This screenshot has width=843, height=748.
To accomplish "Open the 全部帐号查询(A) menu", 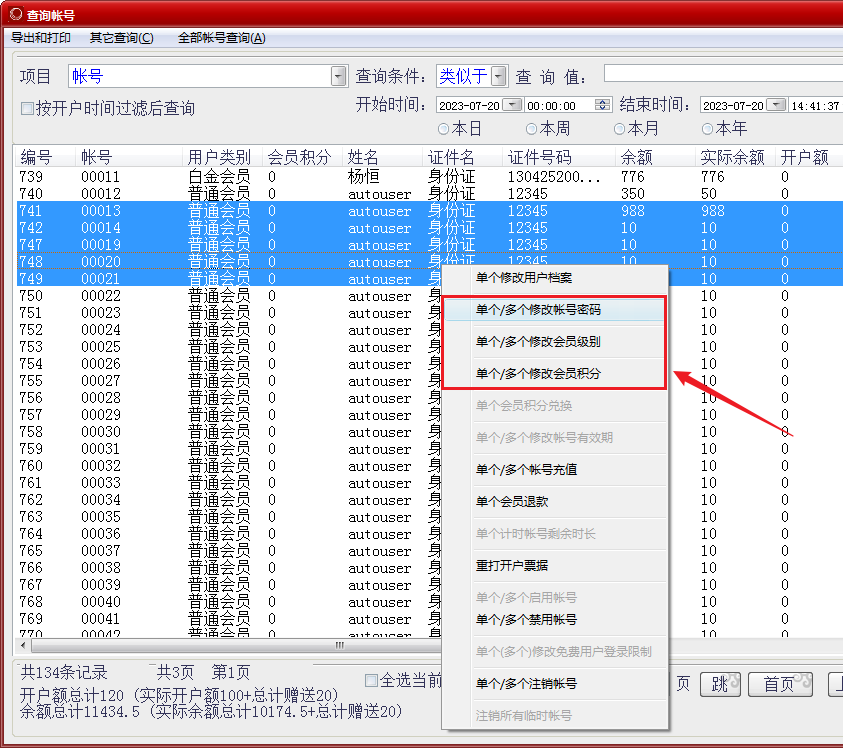I will [x=221, y=38].
